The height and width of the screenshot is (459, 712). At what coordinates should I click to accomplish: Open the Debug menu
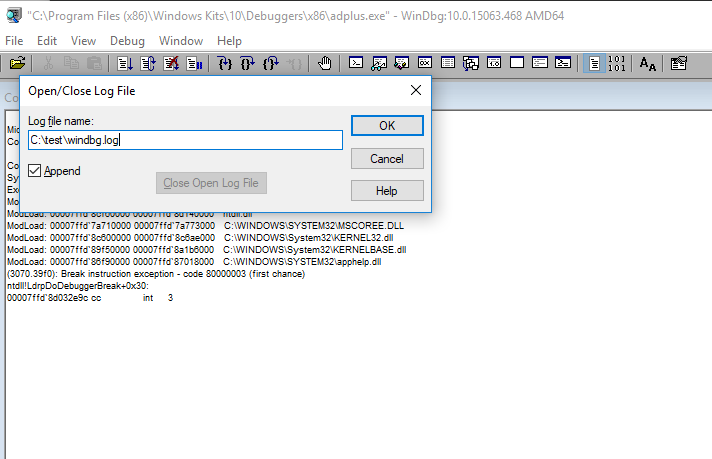pos(127,41)
